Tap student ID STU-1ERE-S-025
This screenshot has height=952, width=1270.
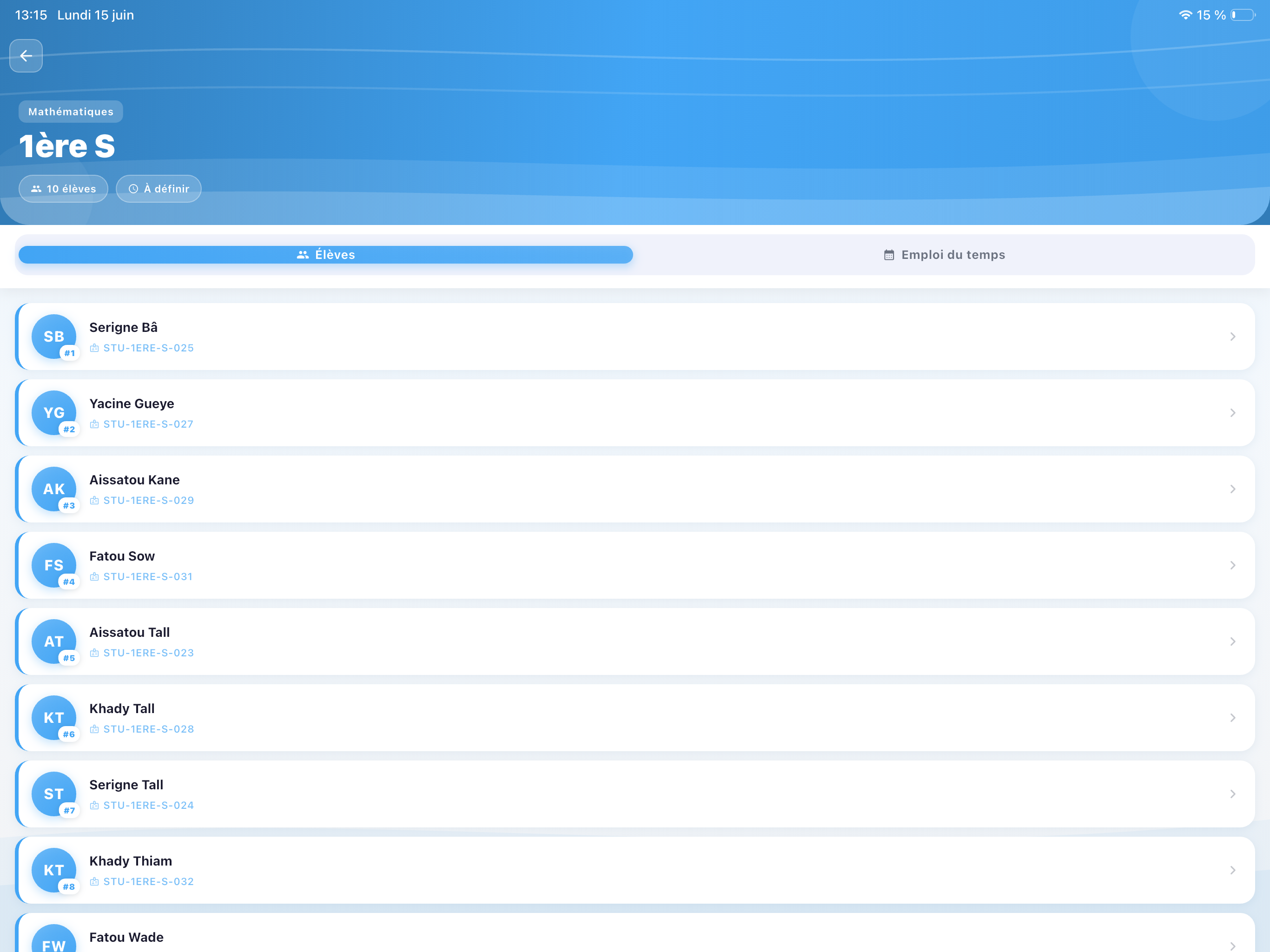click(x=149, y=348)
